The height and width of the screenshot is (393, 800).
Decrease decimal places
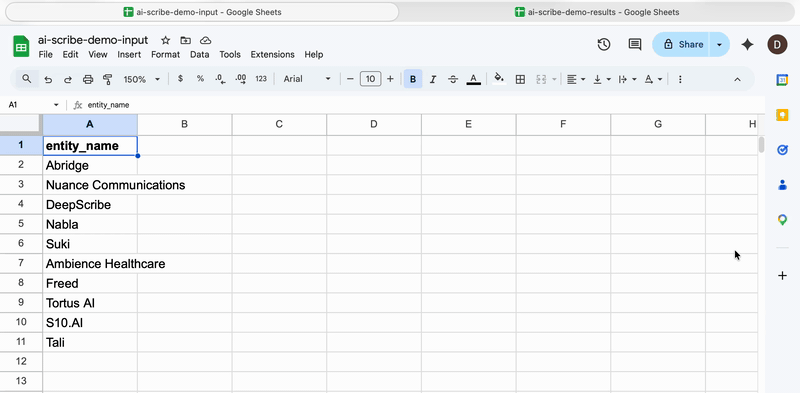220,79
